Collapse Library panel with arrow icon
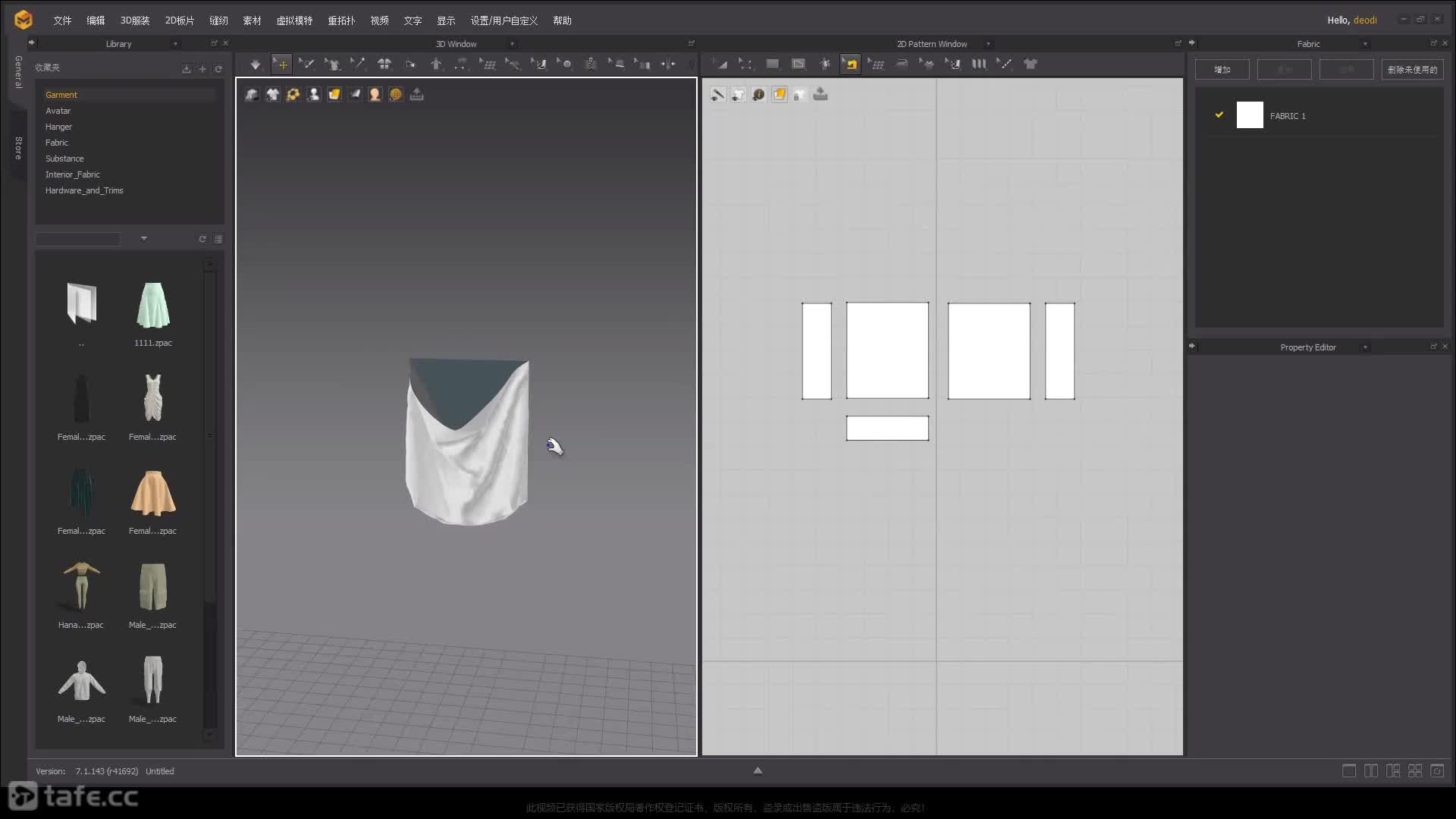The image size is (1456, 819). [31, 42]
